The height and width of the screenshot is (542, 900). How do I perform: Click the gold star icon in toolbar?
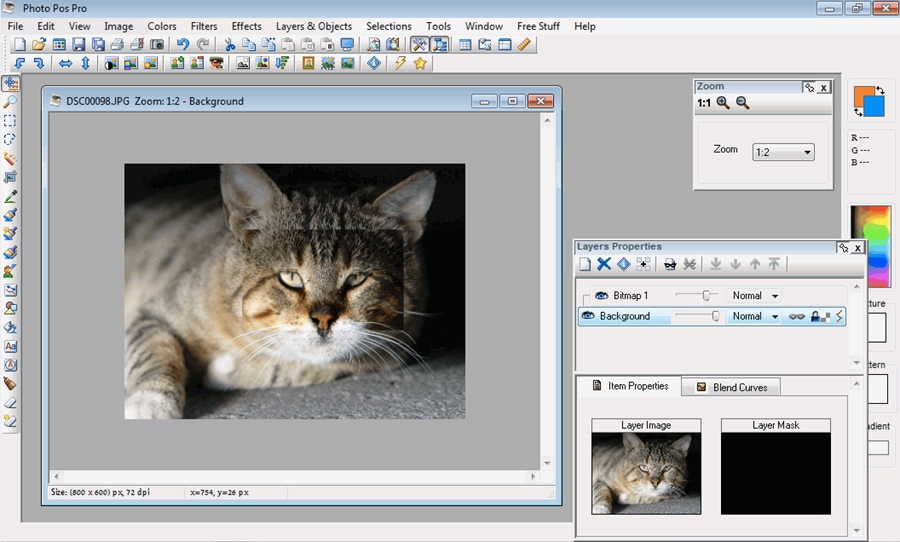click(420, 63)
